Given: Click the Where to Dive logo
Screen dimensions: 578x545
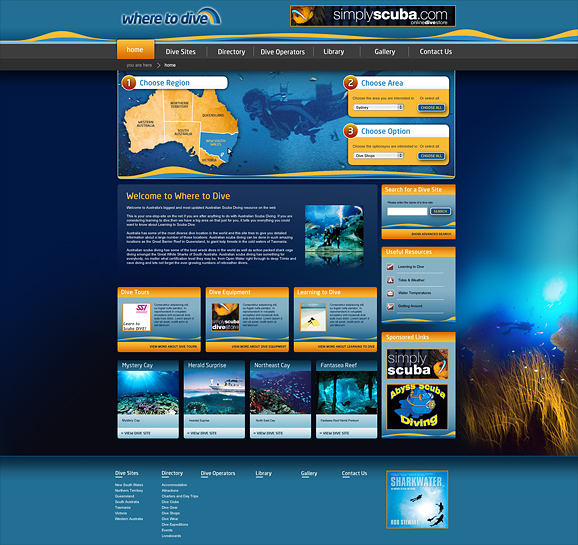Looking at the screenshot, I should (171, 17).
